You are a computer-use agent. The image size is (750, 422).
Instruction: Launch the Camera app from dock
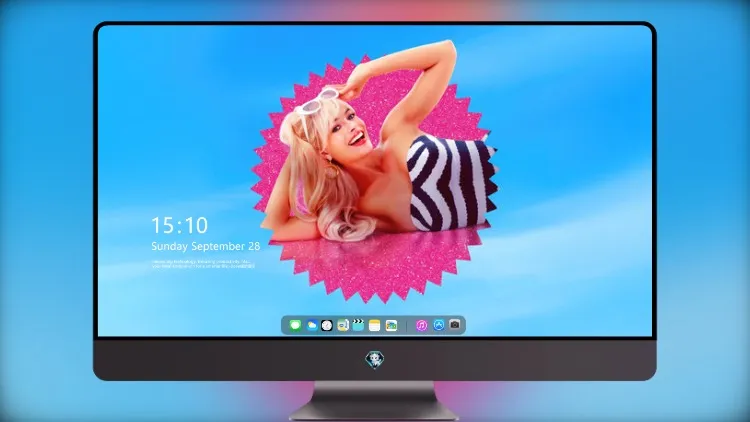(455, 325)
